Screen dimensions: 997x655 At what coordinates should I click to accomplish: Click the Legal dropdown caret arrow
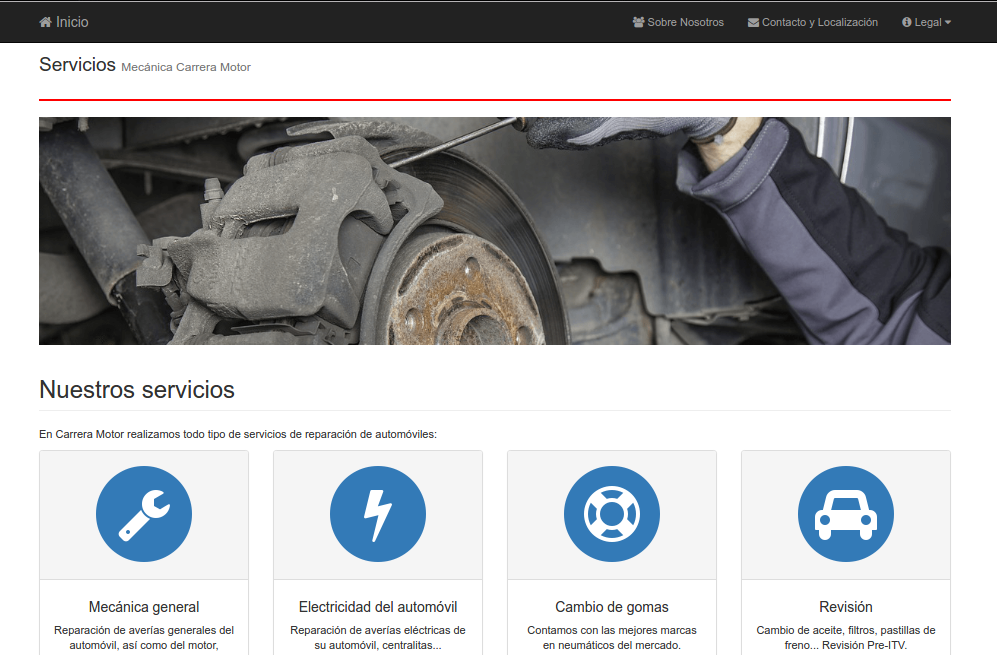tap(948, 22)
